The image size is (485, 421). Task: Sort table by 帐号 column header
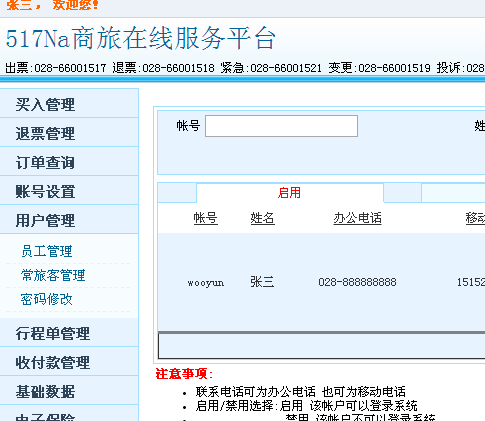coord(206,218)
